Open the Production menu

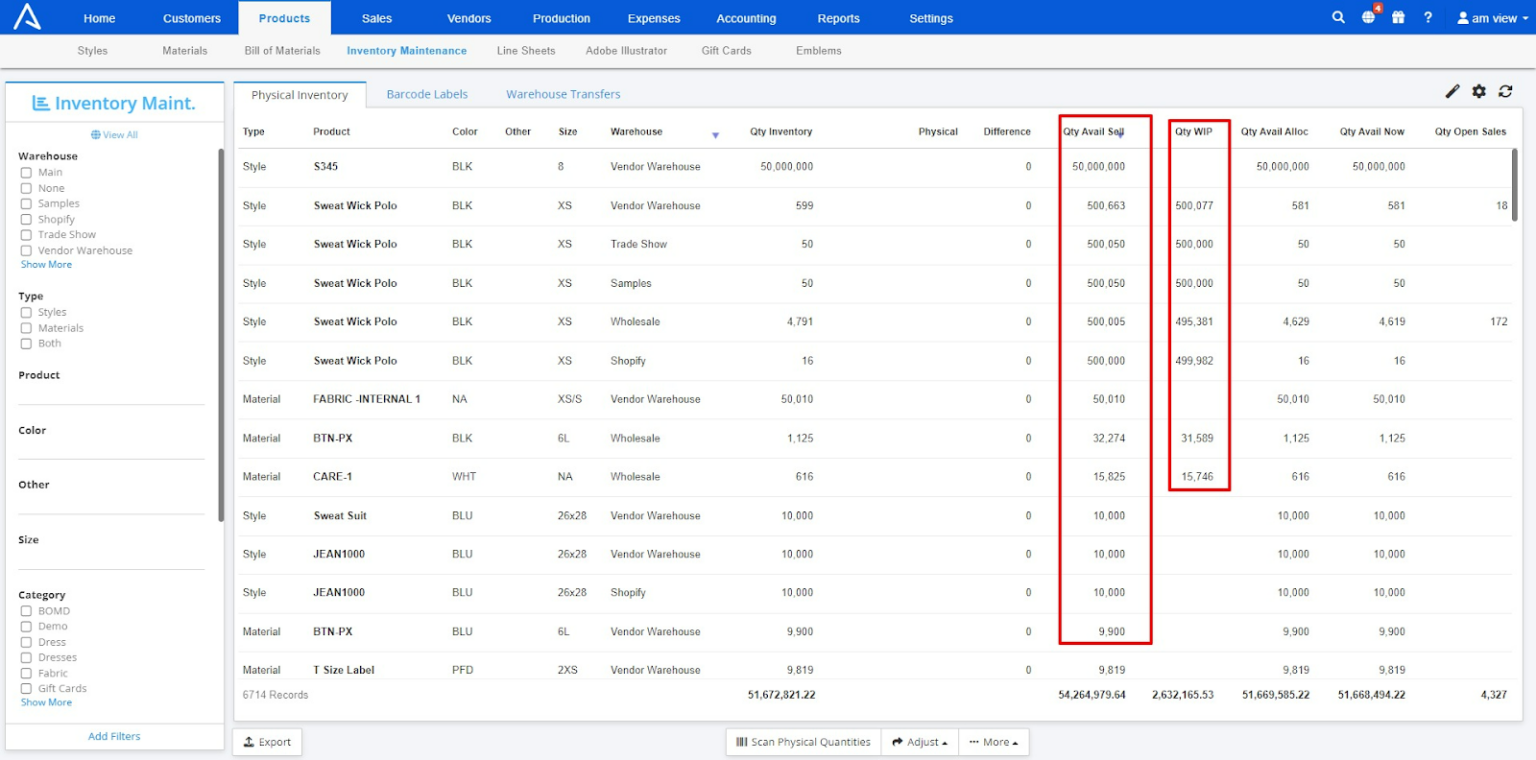coord(561,18)
